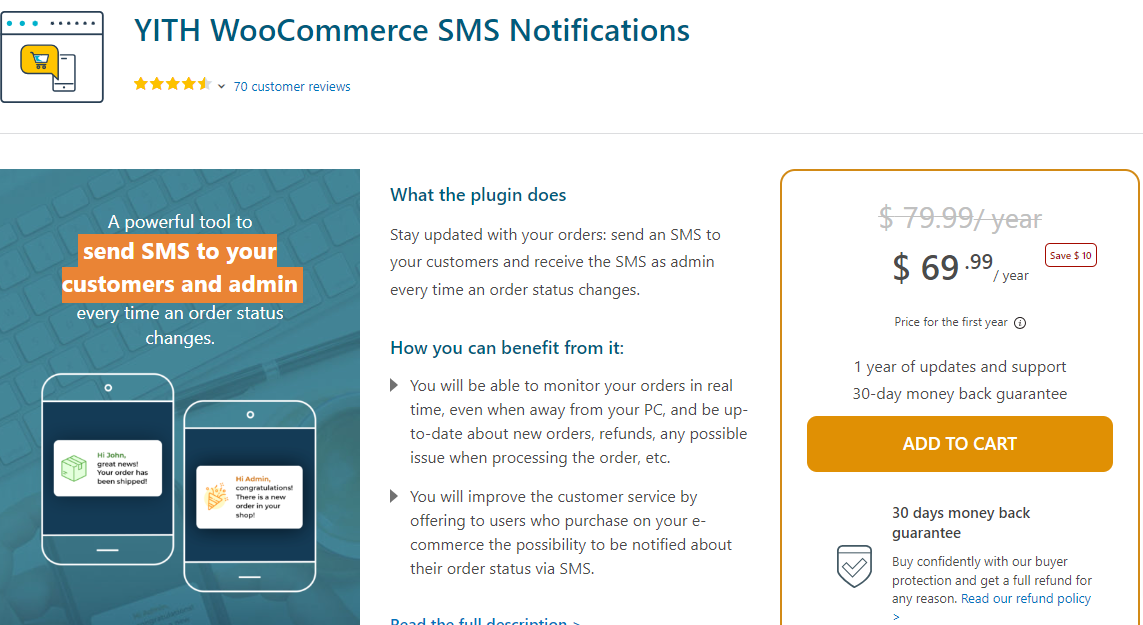Click the info icon beside Price for the first year
Image resolution: width=1143 pixels, height=625 pixels.
1019,322
